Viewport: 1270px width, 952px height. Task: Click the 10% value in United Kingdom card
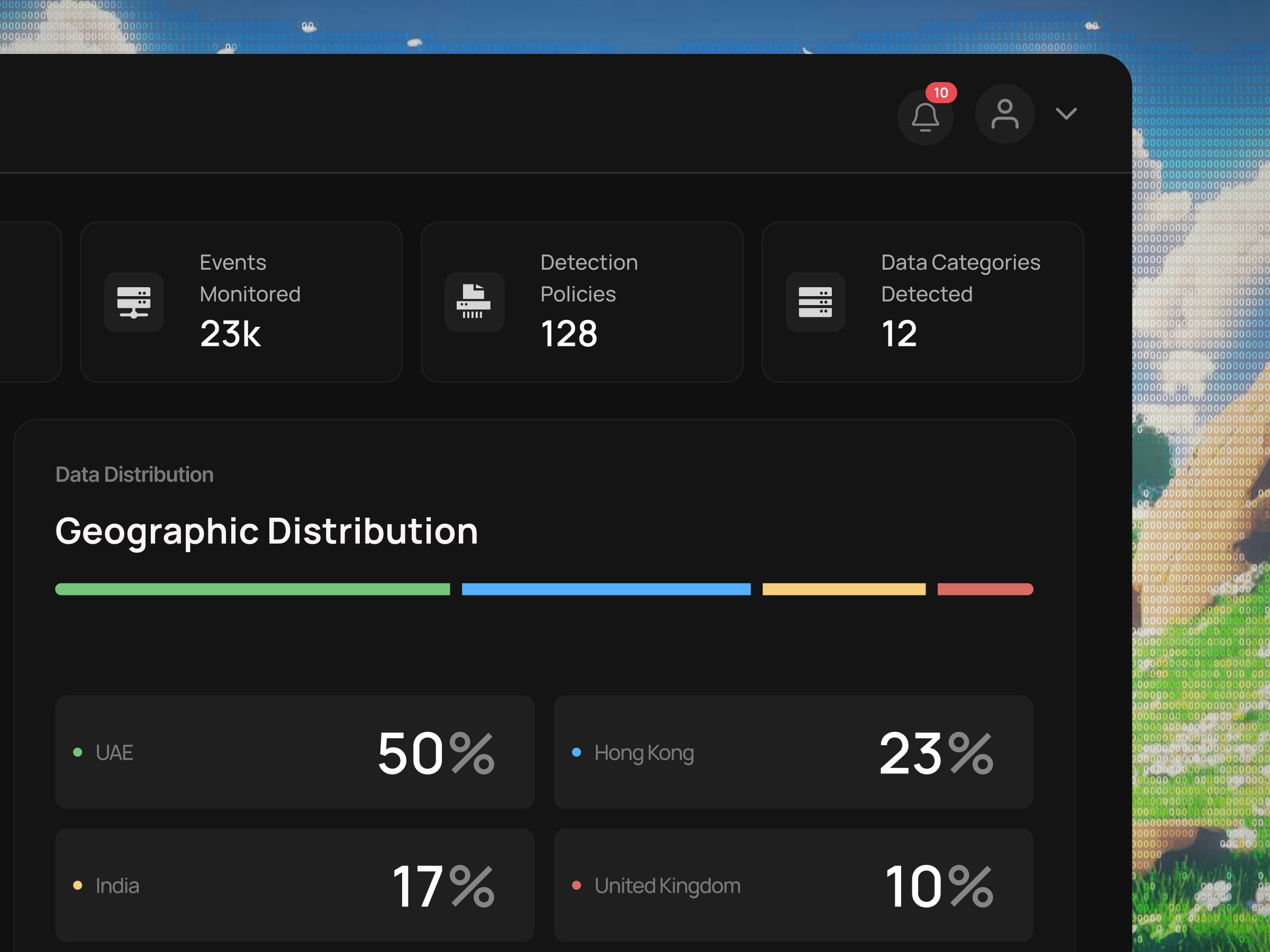[939, 886]
